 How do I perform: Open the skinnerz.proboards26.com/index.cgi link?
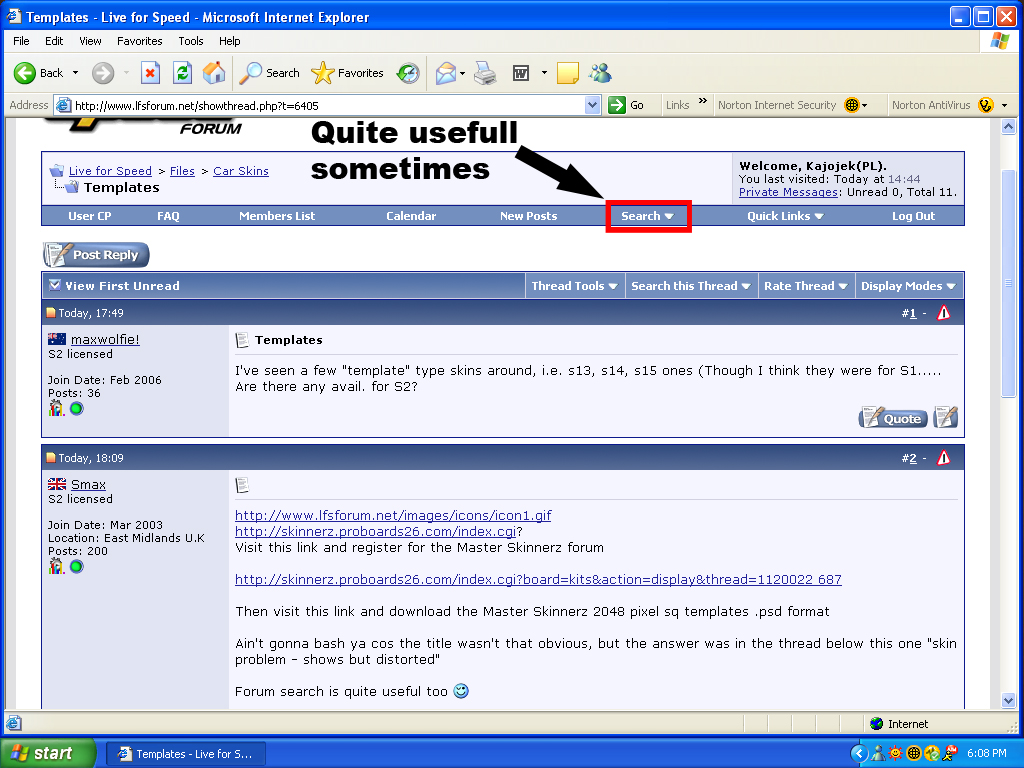pyautogui.click(x=376, y=532)
